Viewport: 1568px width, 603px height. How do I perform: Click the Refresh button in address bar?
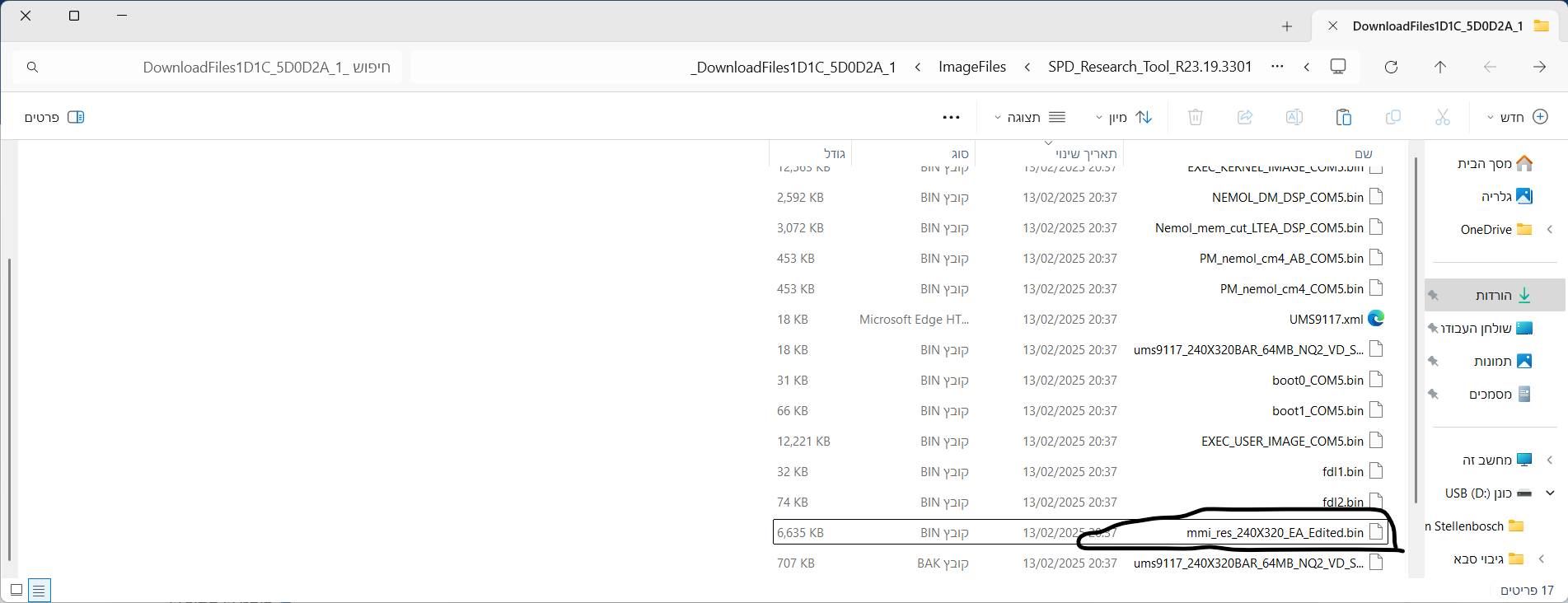click(1391, 67)
